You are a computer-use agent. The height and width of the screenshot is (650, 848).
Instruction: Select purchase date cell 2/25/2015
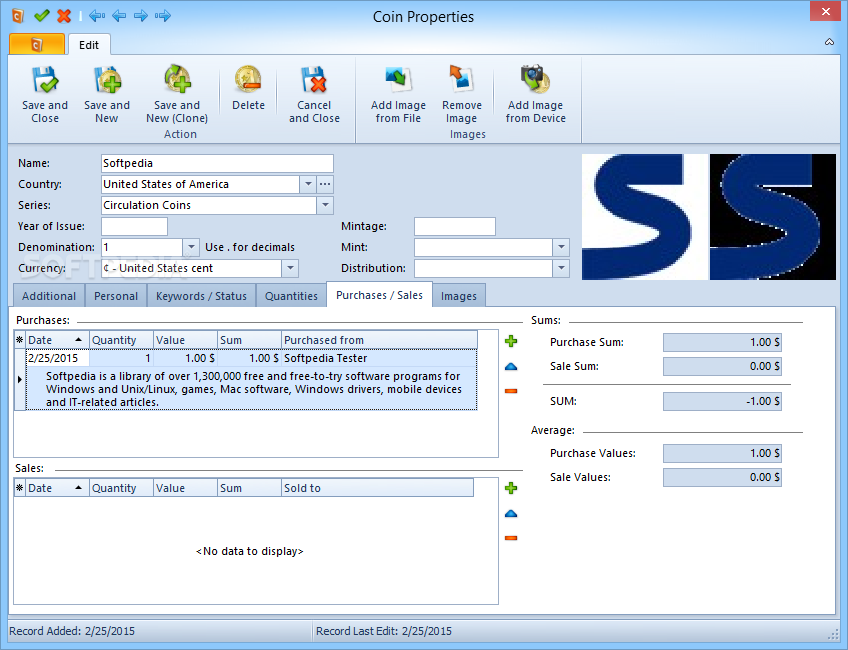click(x=57, y=358)
